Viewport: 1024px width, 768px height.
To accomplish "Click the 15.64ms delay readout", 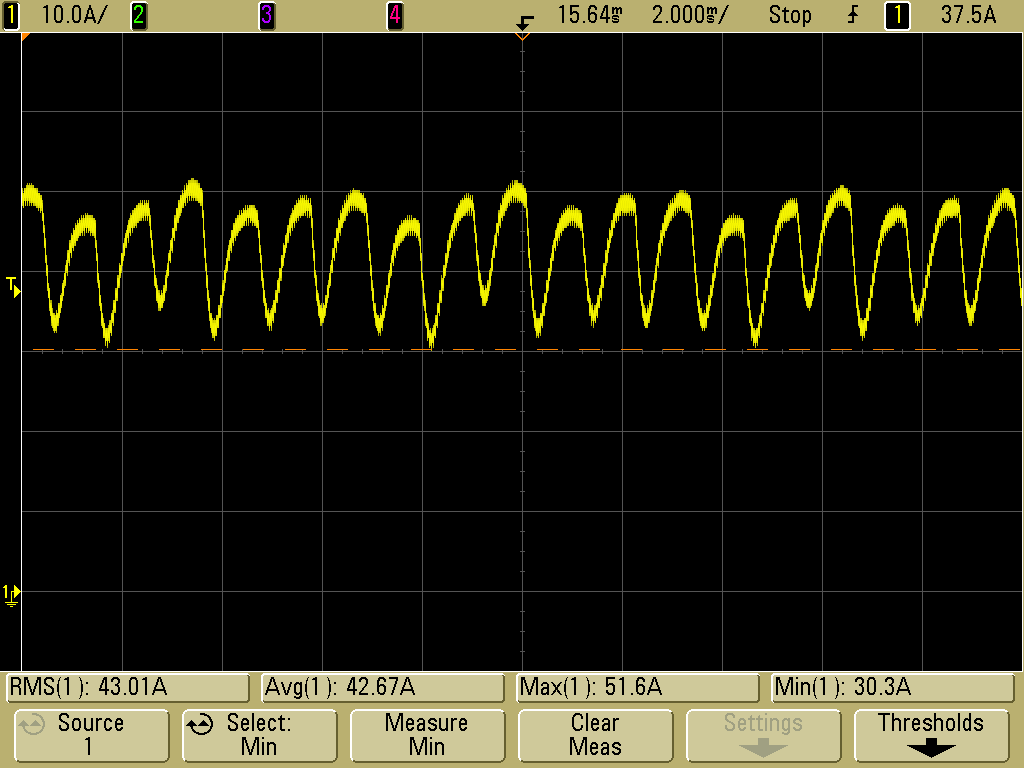I will 589,15.
